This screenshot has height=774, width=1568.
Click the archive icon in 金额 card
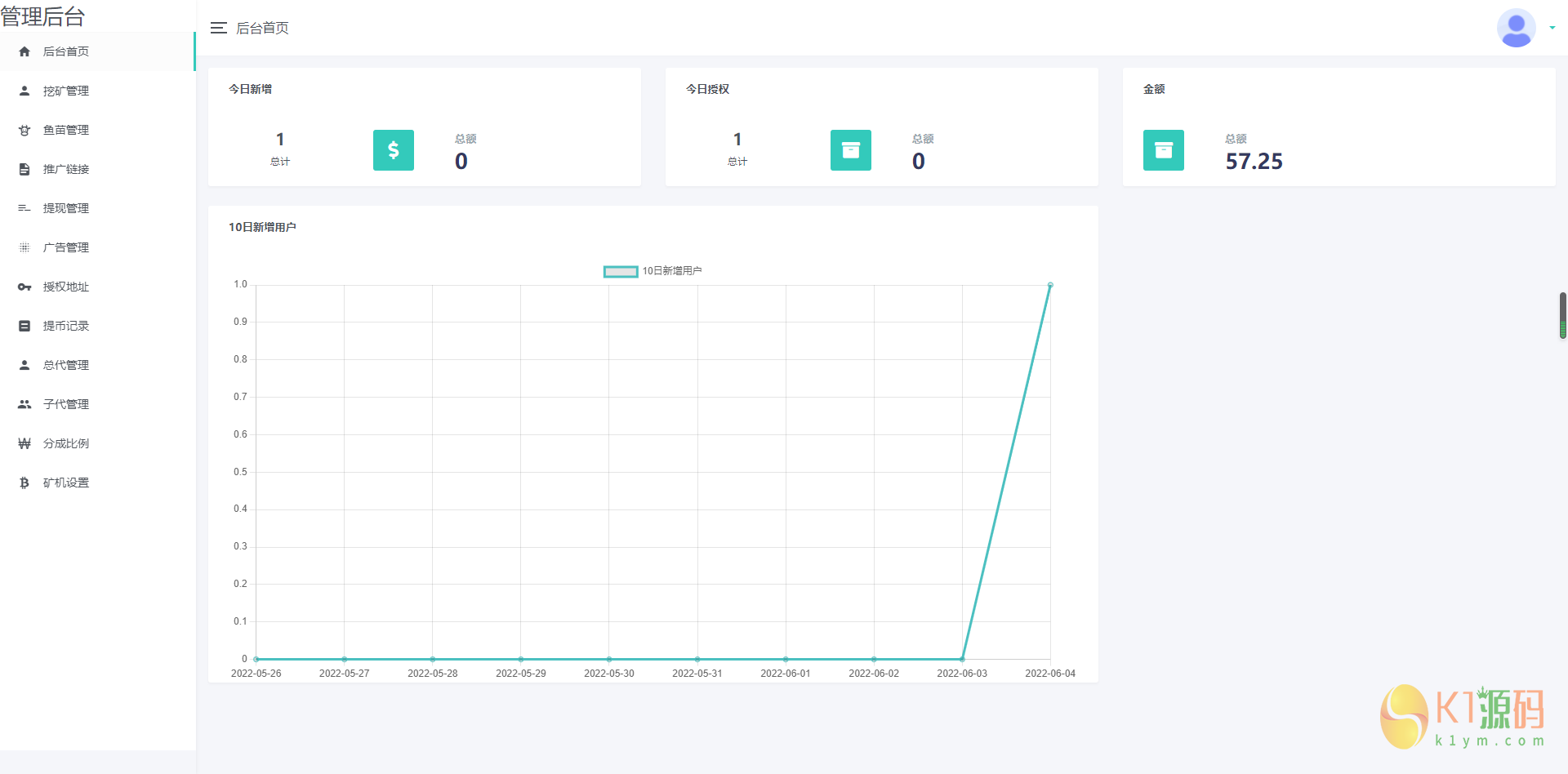1164,150
